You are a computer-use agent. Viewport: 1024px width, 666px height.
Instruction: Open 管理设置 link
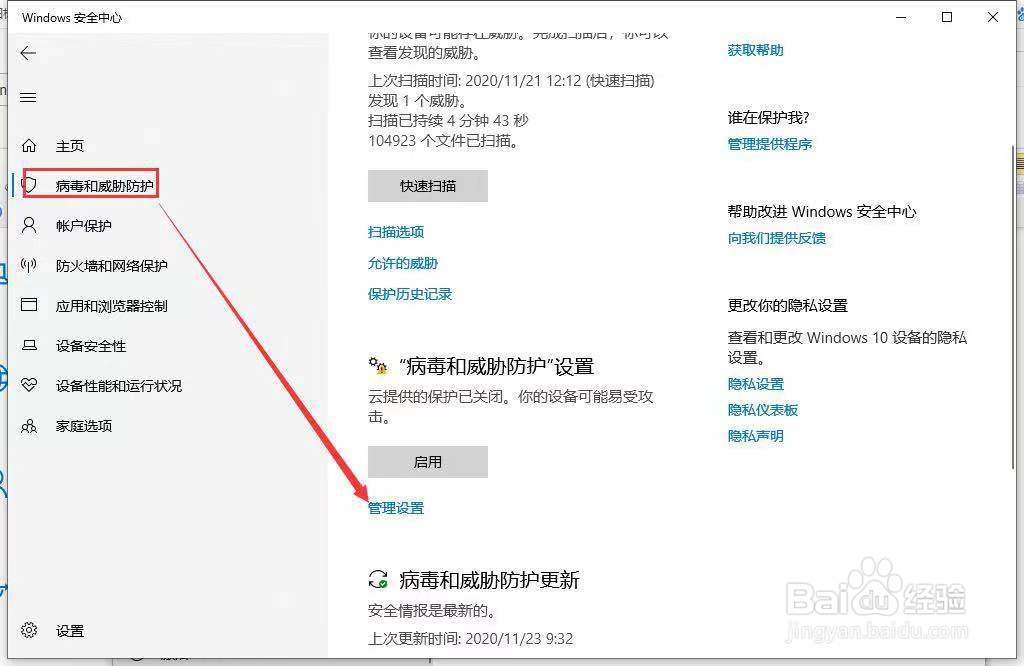pos(396,508)
